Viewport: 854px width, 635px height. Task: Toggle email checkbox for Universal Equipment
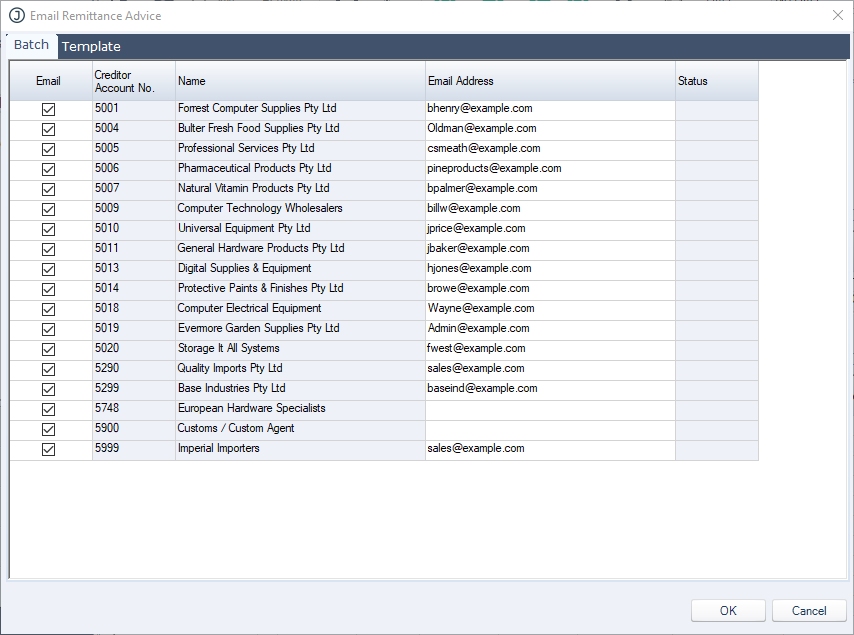point(48,229)
